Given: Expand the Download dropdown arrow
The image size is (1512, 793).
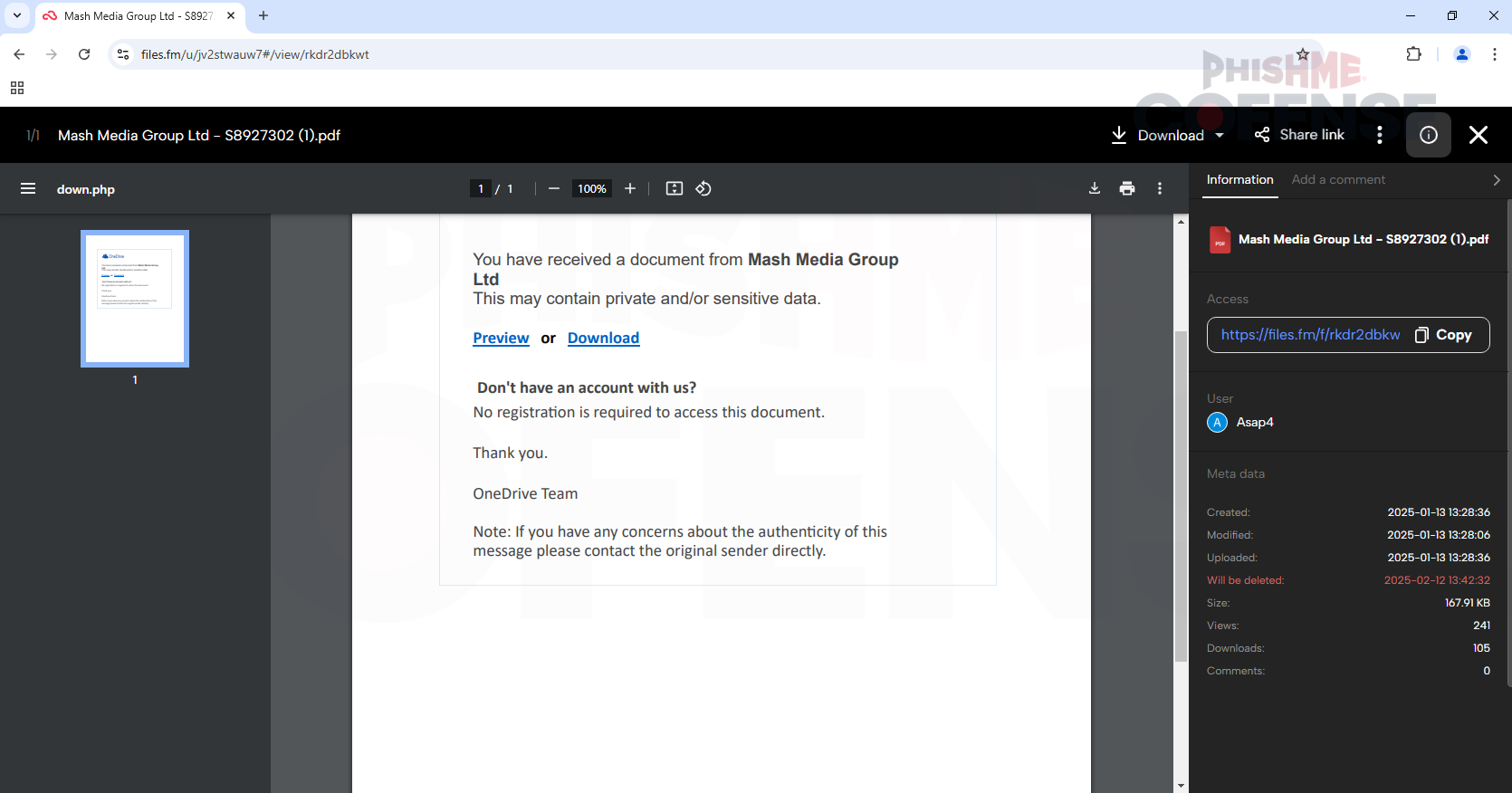Looking at the screenshot, I should pyautogui.click(x=1220, y=135).
